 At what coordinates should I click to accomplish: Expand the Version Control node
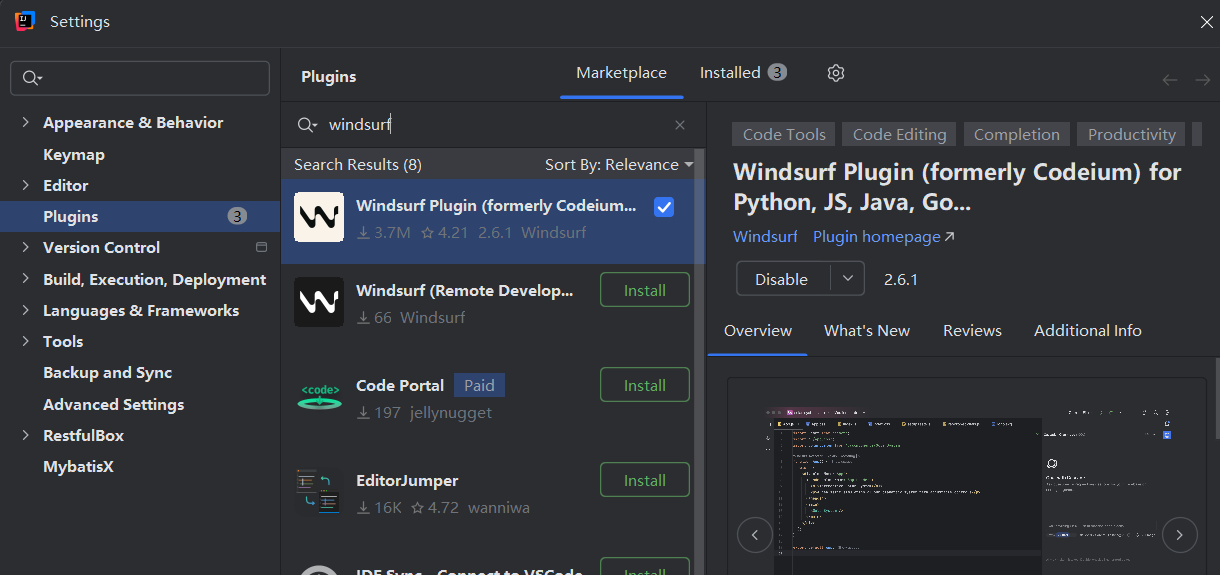click(x=25, y=247)
